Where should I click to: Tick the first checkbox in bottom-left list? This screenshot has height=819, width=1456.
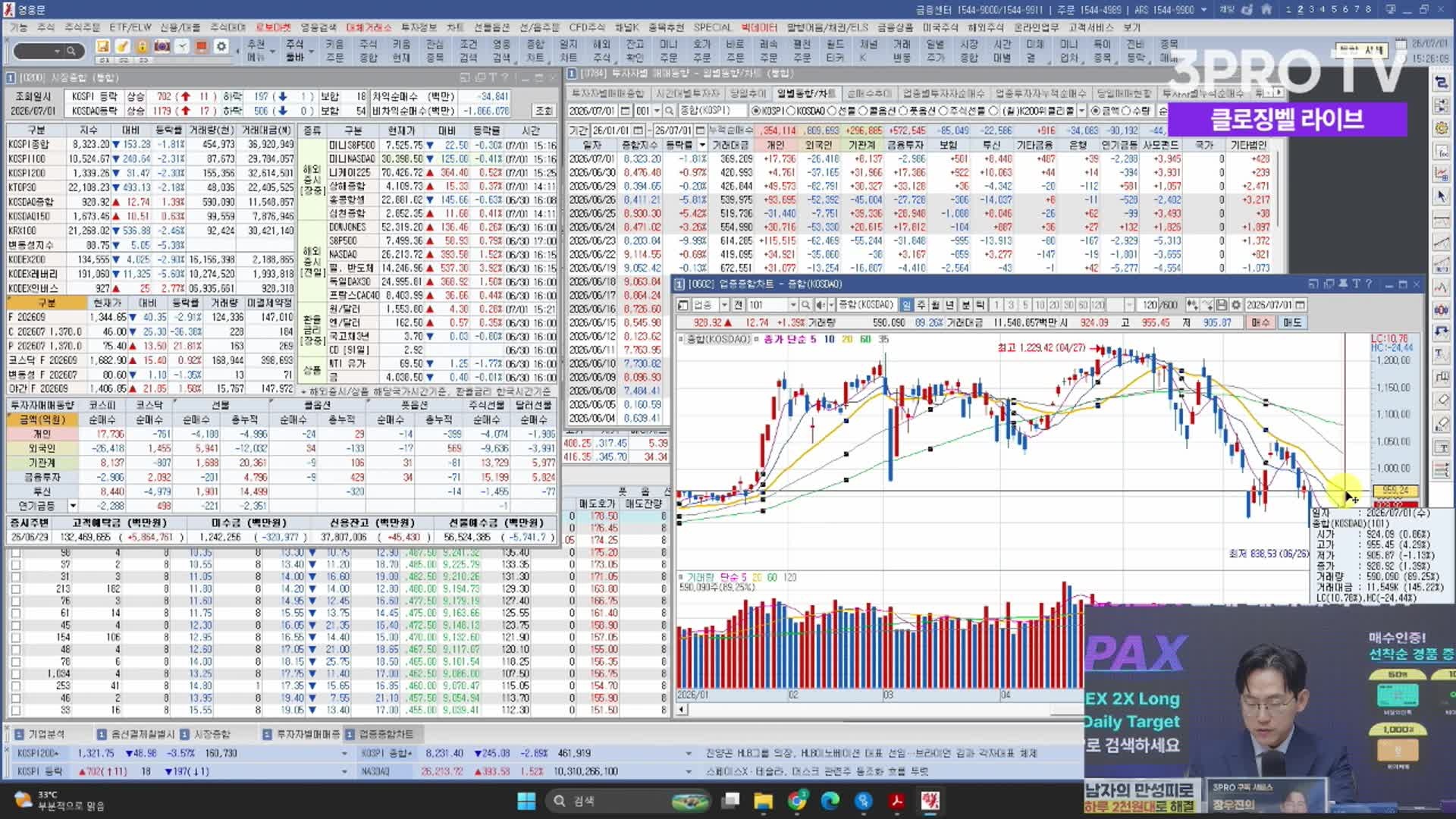(x=16, y=553)
